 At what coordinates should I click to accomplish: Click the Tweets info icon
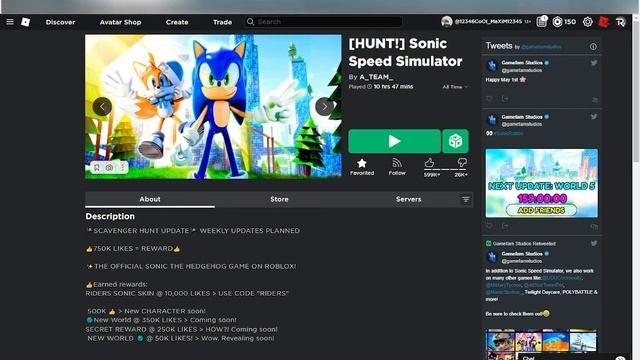coord(593,47)
